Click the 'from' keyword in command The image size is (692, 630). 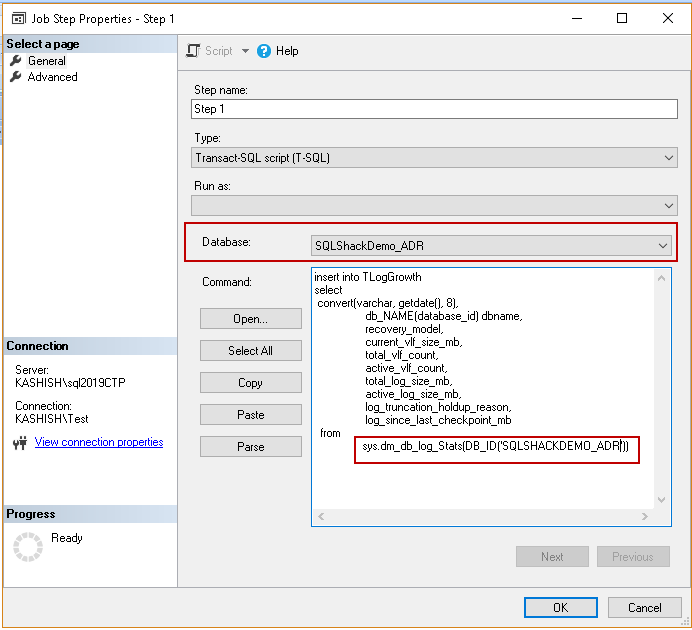(x=330, y=433)
